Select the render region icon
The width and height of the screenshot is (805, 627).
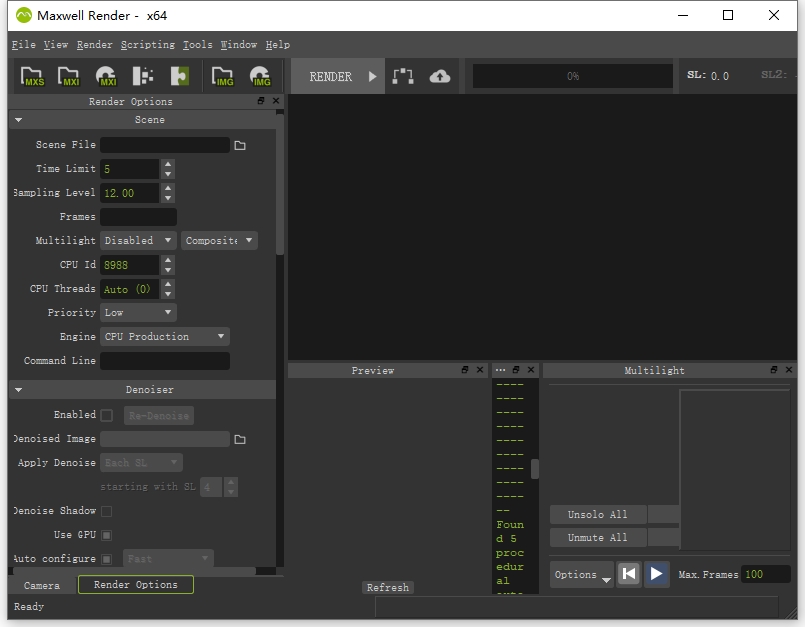coord(403,76)
